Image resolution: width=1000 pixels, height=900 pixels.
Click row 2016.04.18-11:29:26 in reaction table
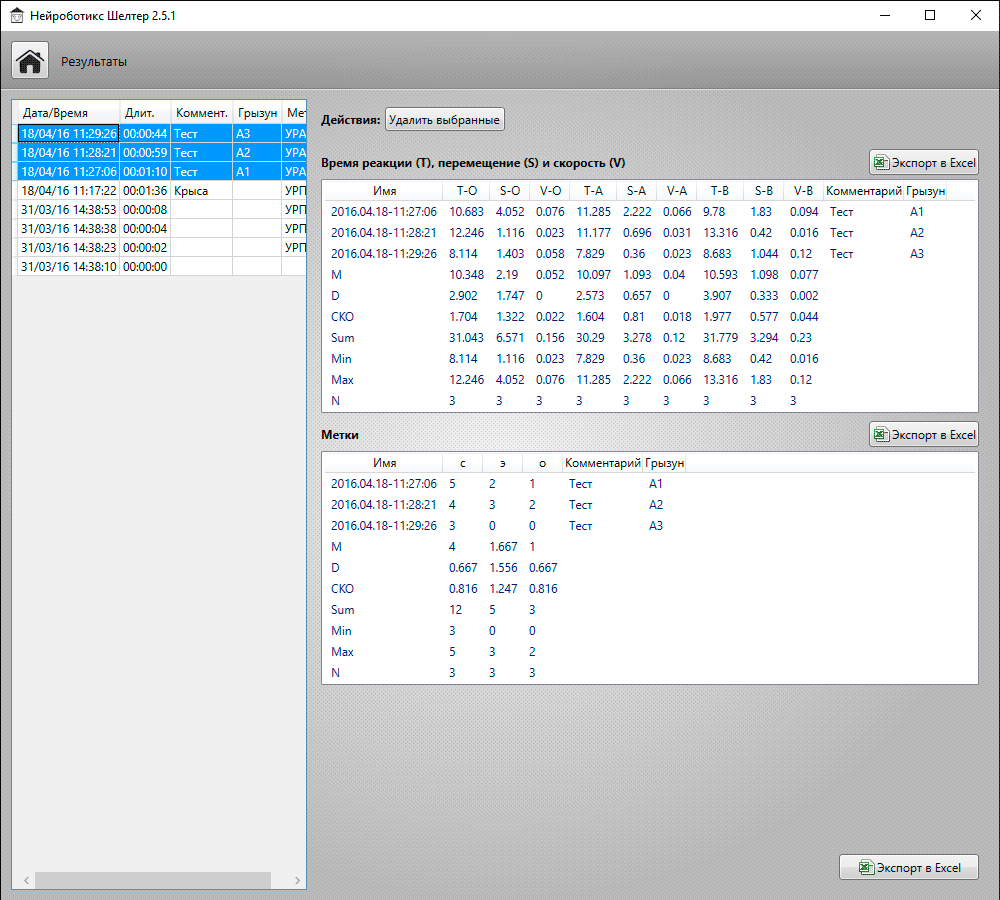click(650, 254)
